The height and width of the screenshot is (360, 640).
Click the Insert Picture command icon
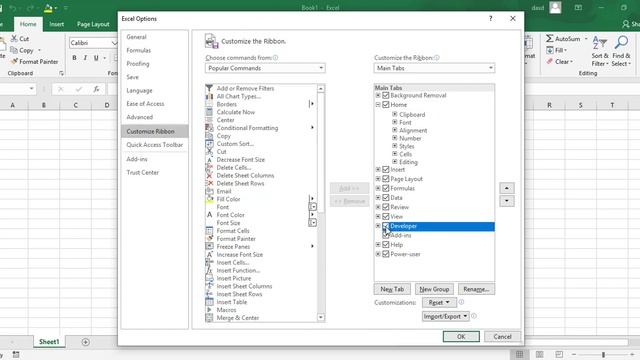209,278
